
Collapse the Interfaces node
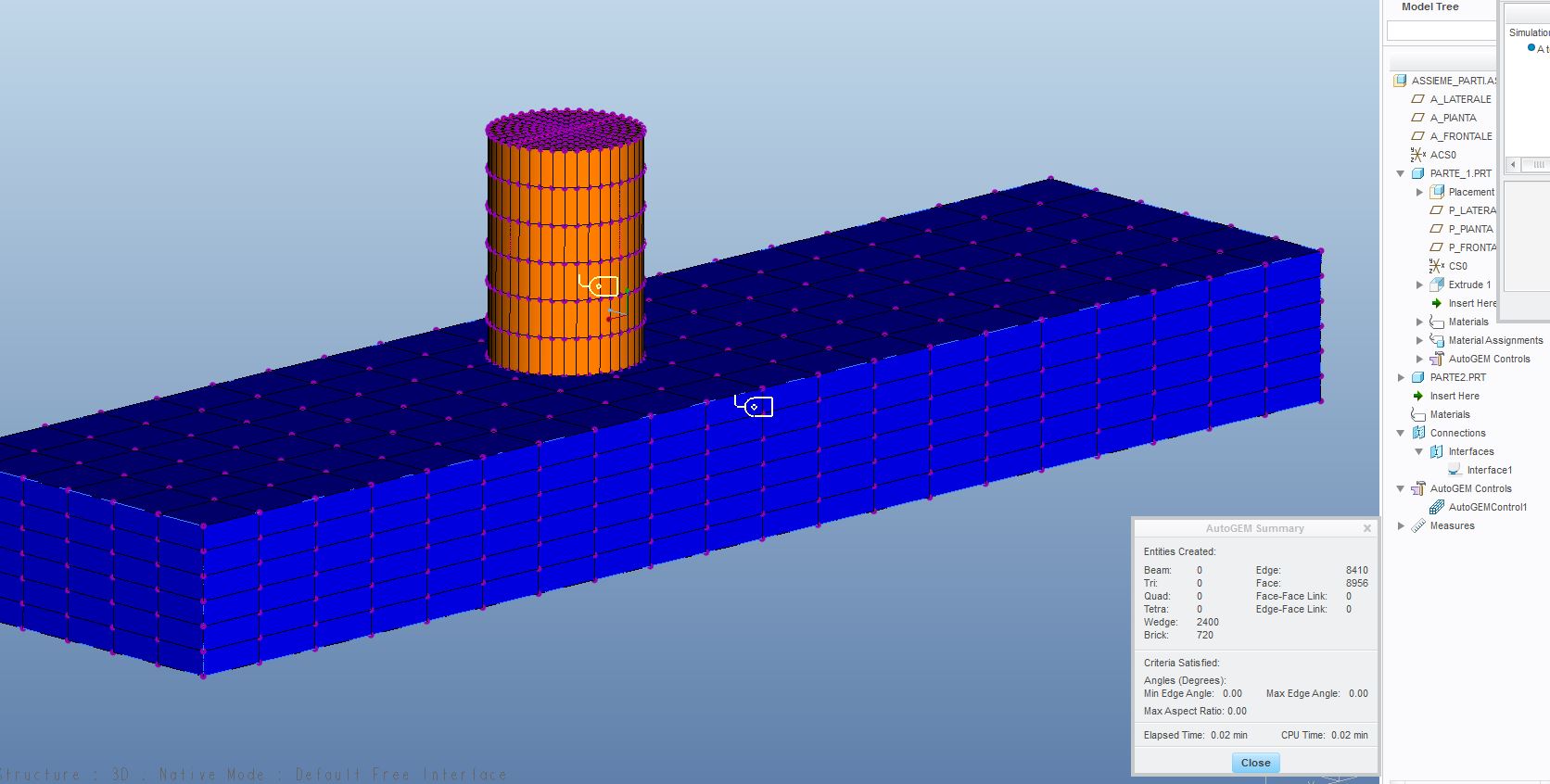1419,451
